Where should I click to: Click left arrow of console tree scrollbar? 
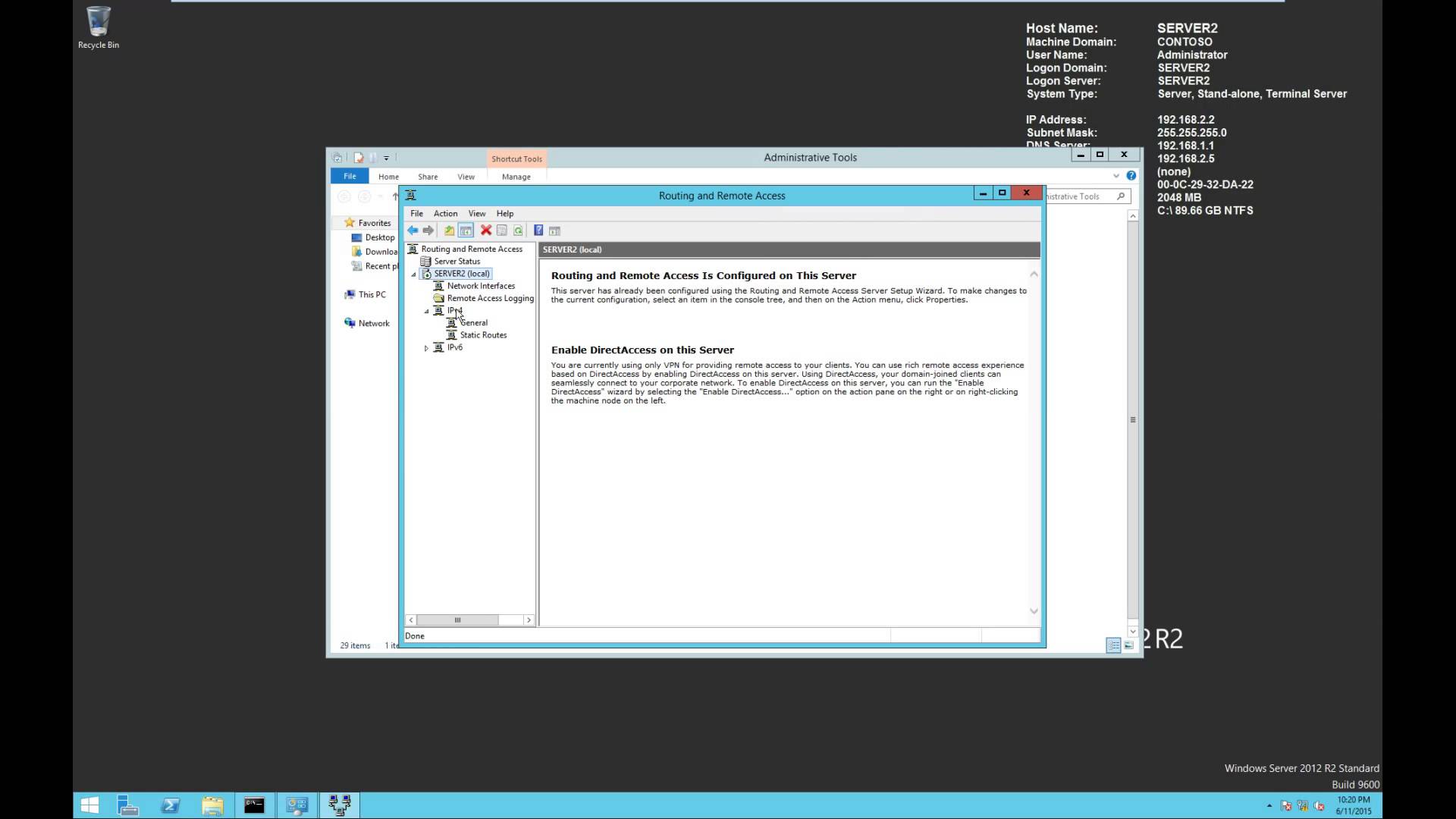pyautogui.click(x=411, y=620)
